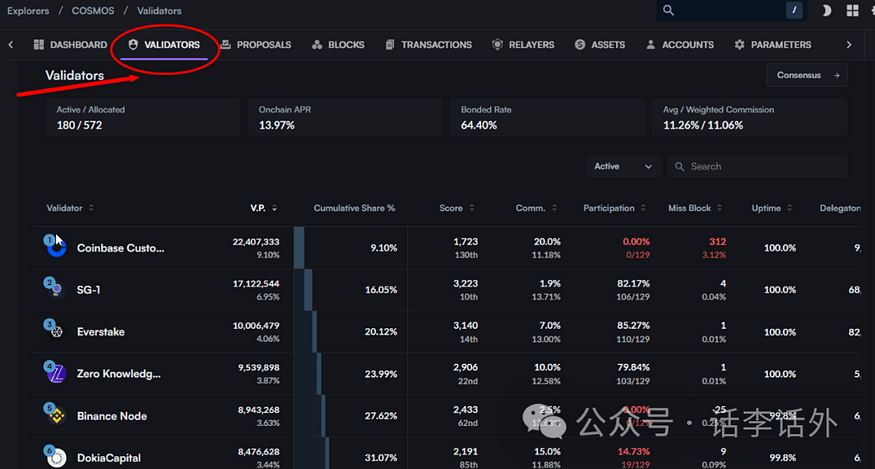
Task: Open the Parameters tab
Action: point(773,45)
